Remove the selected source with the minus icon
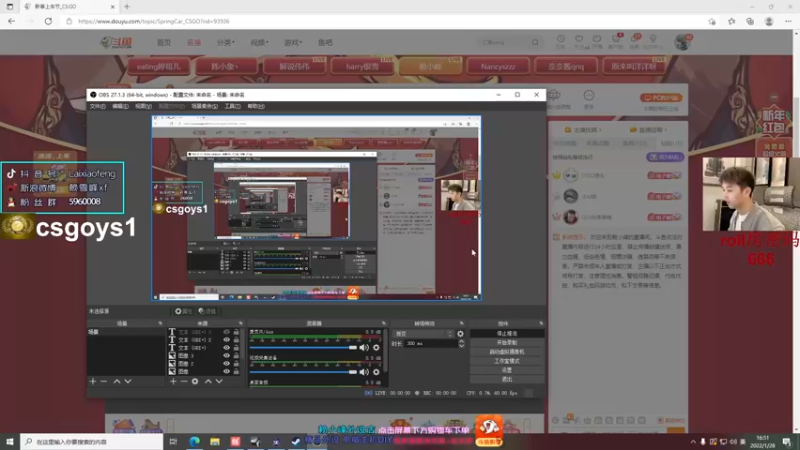800x450 pixels. click(x=184, y=381)
